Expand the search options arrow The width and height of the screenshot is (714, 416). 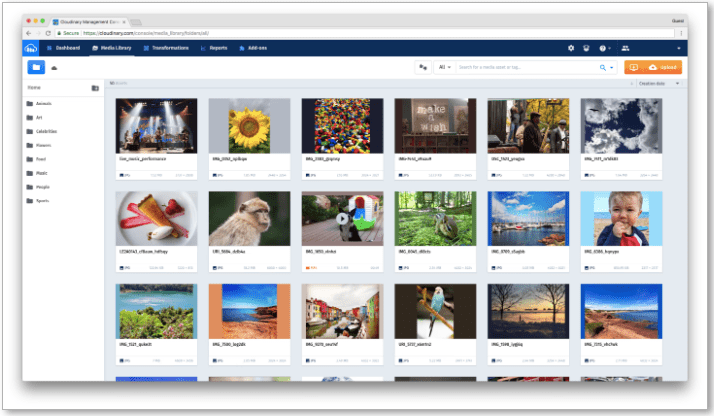click(612, 68)
